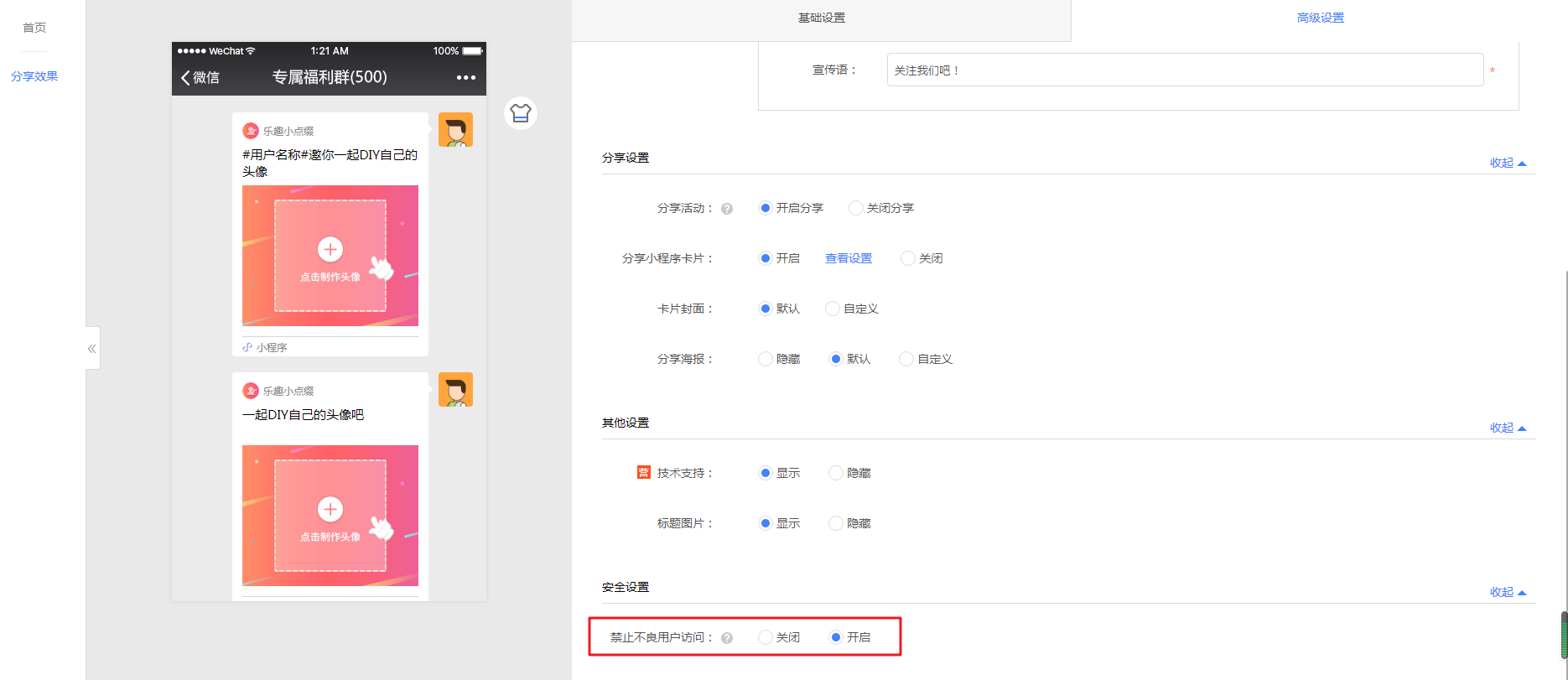
Task: Open 首页 in left sidebar
Action: [x=34, y=28]
